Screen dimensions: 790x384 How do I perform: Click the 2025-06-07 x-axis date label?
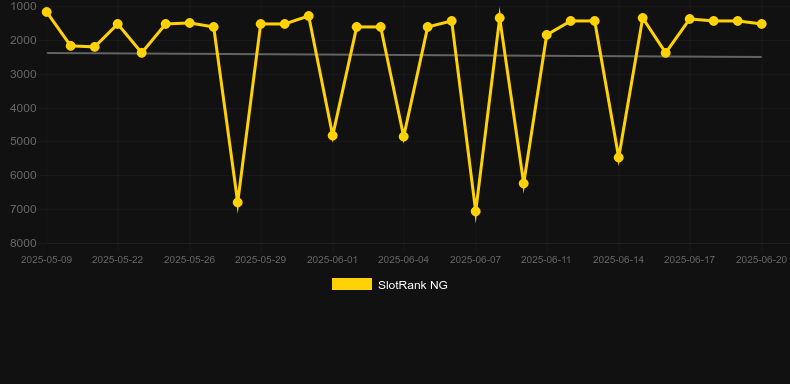pyautogui.click(x=475, y=260)
